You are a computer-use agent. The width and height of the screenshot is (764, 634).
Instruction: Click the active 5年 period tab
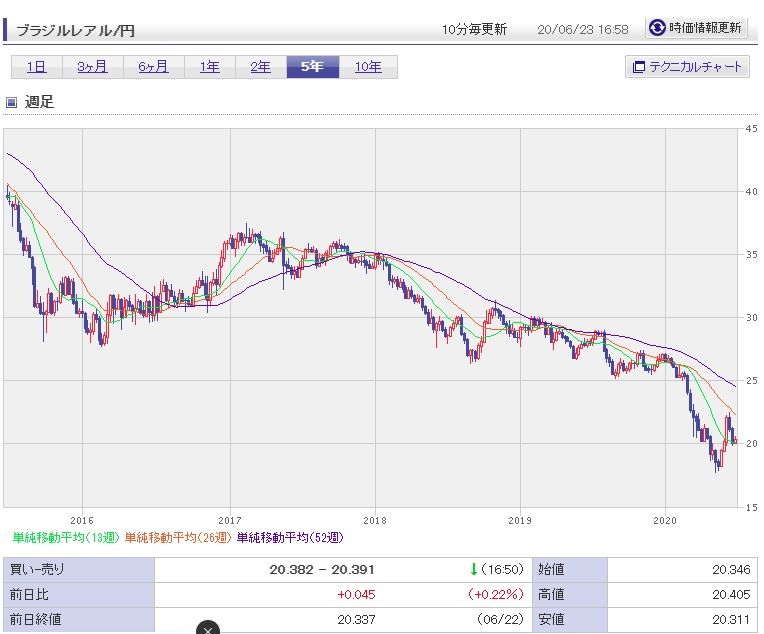312,67
